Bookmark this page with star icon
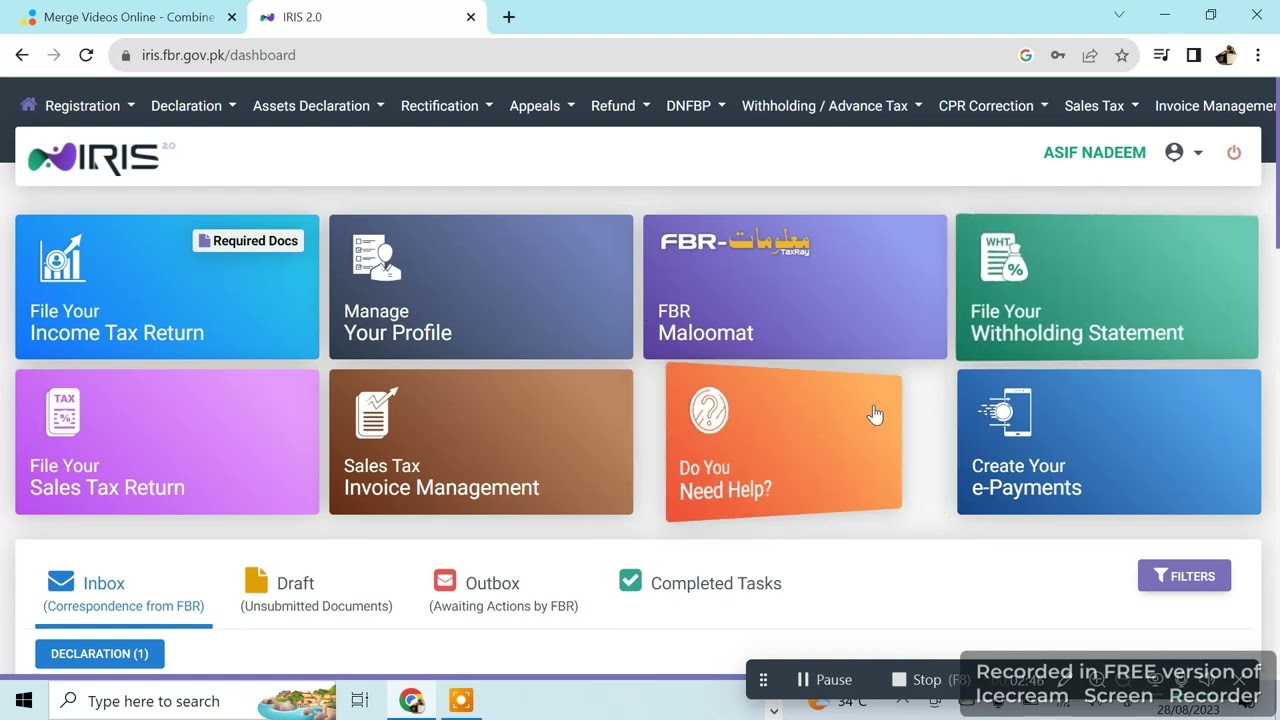Viewport: 1280px width, 720px height. click(x=1122, y=55)
